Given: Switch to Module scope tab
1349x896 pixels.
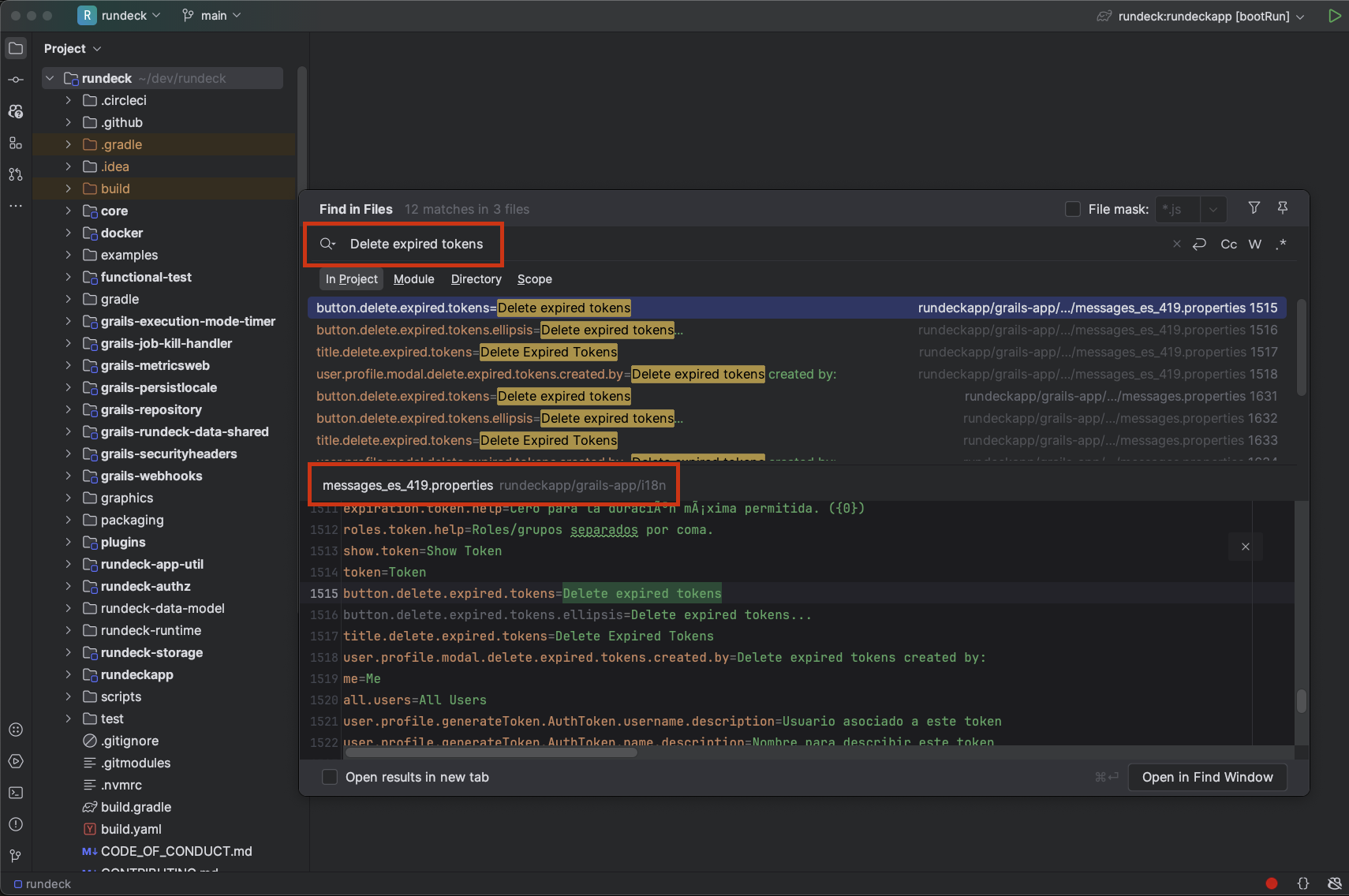Looking at the screenshot, I should tap(413, 279).
